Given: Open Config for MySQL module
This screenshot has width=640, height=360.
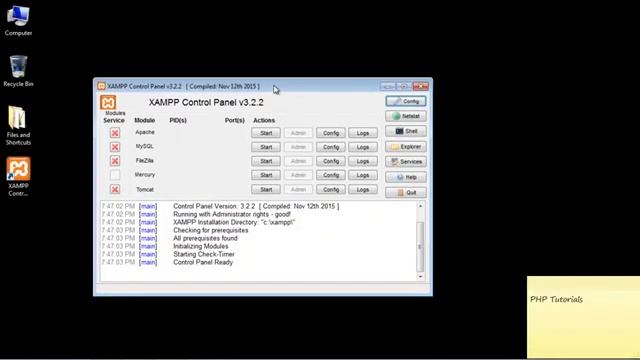Looking at the screenshot, I should pyautogui.click(x=331, y=147).
